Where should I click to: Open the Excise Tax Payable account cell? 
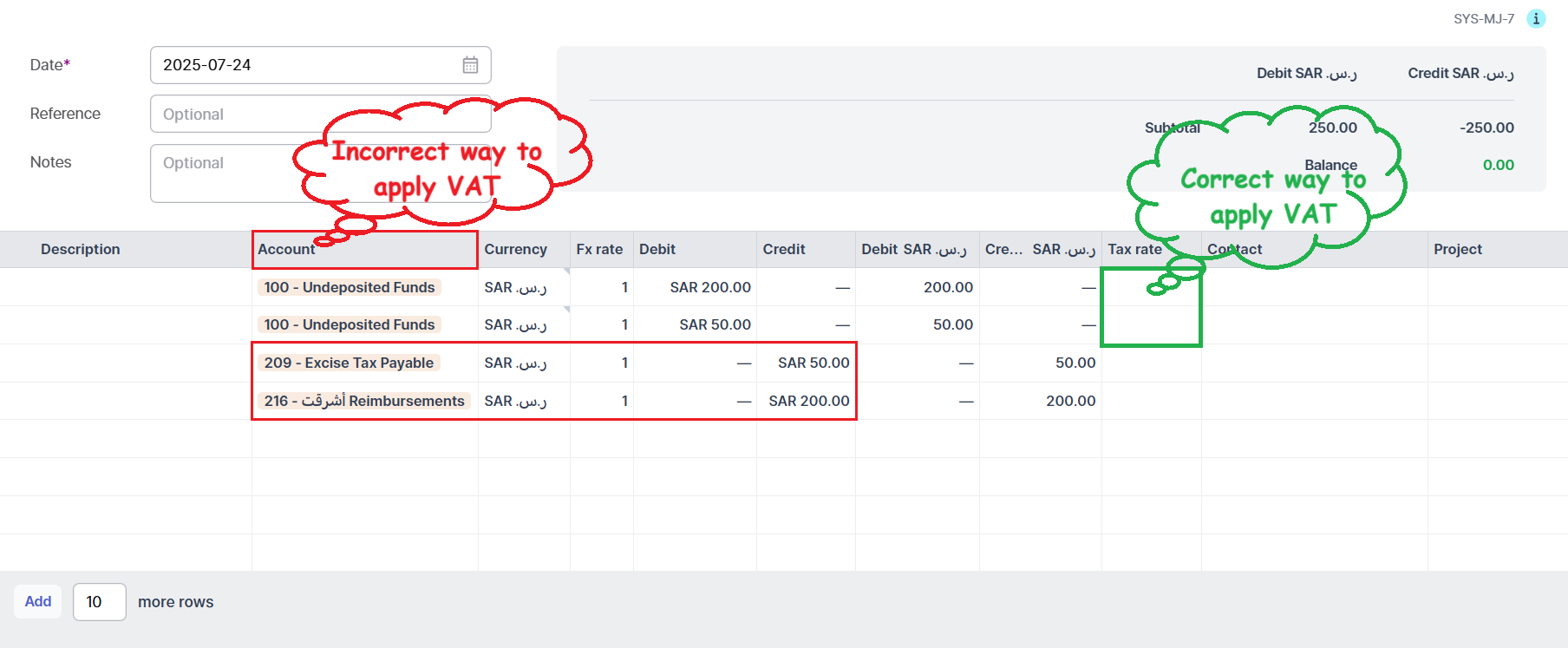(x=349, y=363)
